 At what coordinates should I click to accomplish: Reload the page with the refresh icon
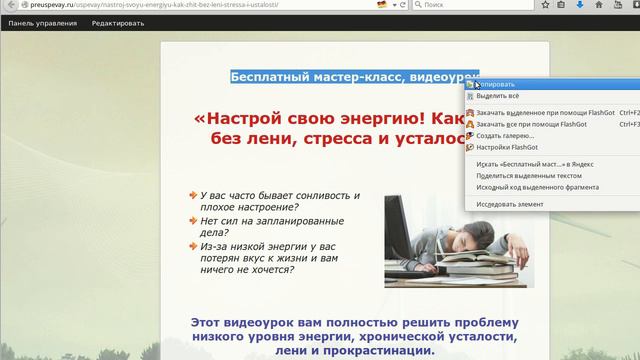(x=402, y=5)
